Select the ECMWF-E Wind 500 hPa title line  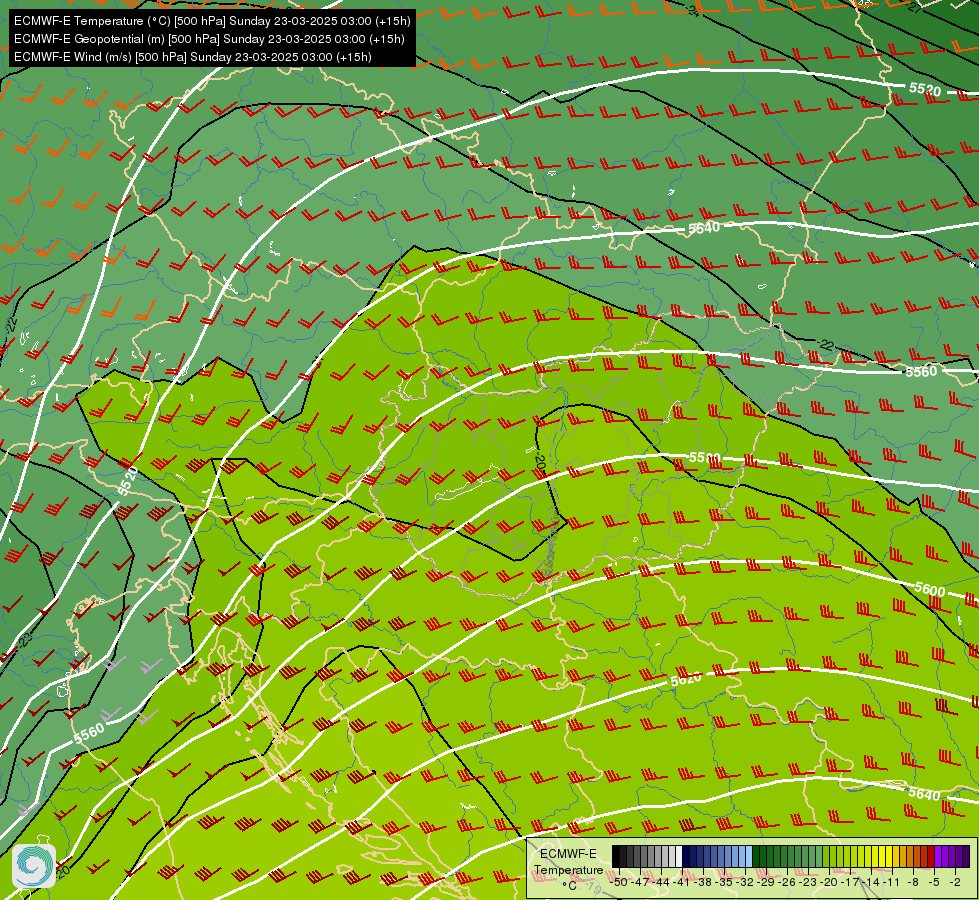[193, 57]
